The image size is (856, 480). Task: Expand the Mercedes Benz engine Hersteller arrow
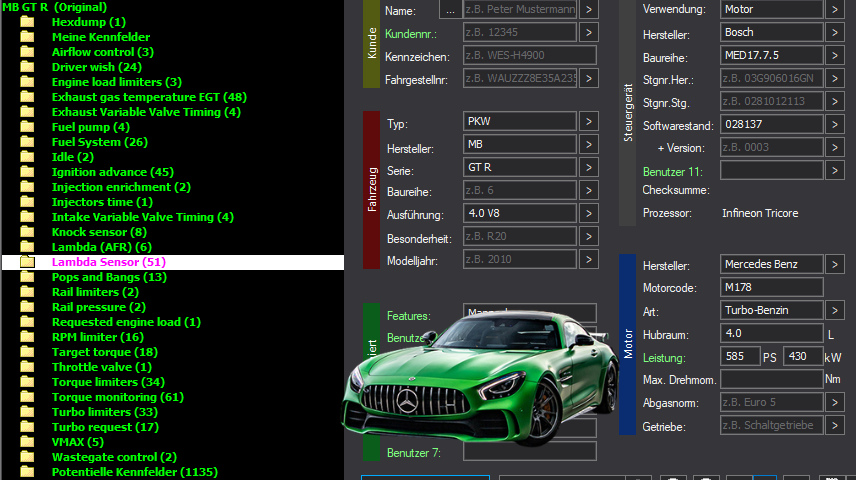pos(835,264)
